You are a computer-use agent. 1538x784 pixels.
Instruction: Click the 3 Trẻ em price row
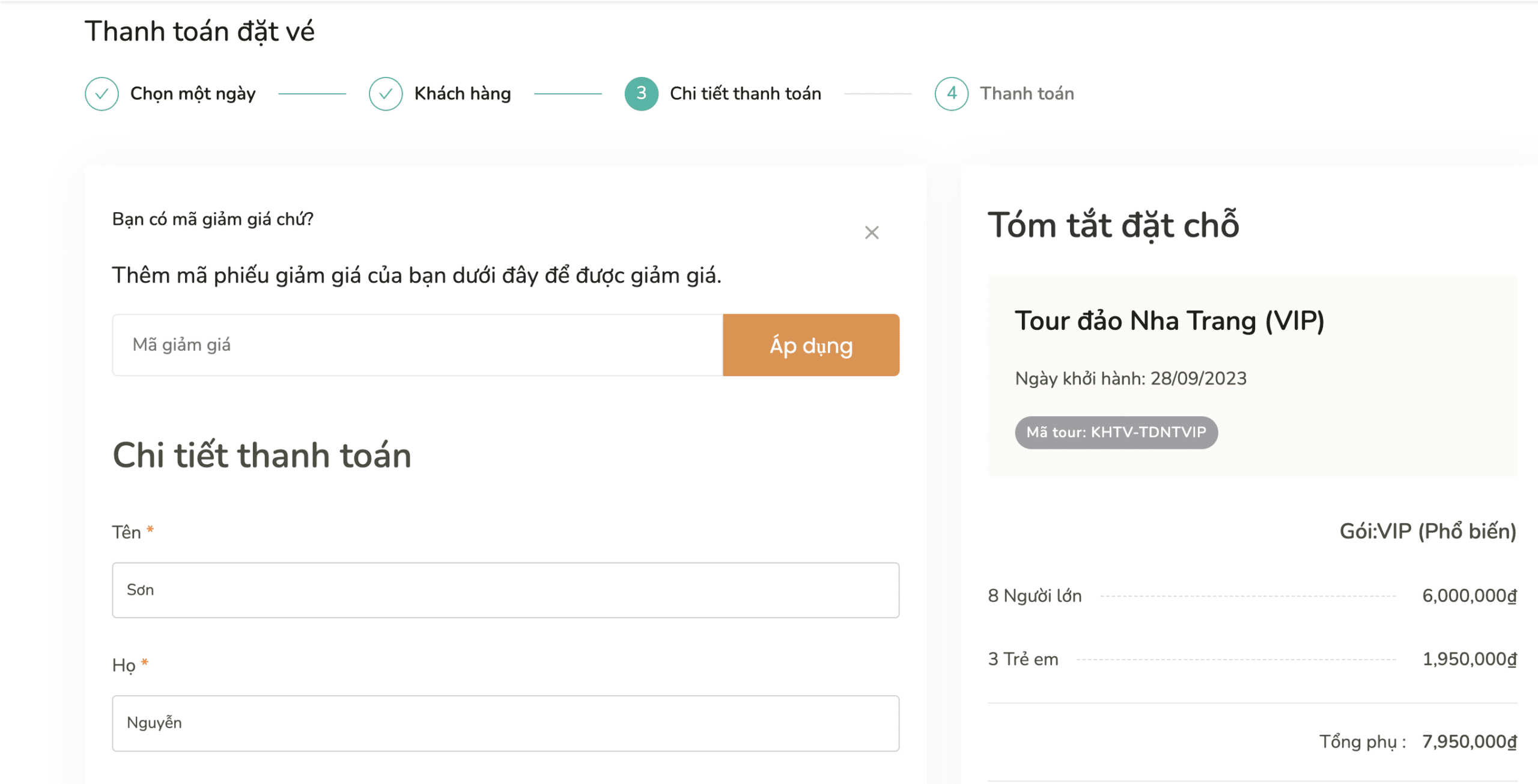1251,659
